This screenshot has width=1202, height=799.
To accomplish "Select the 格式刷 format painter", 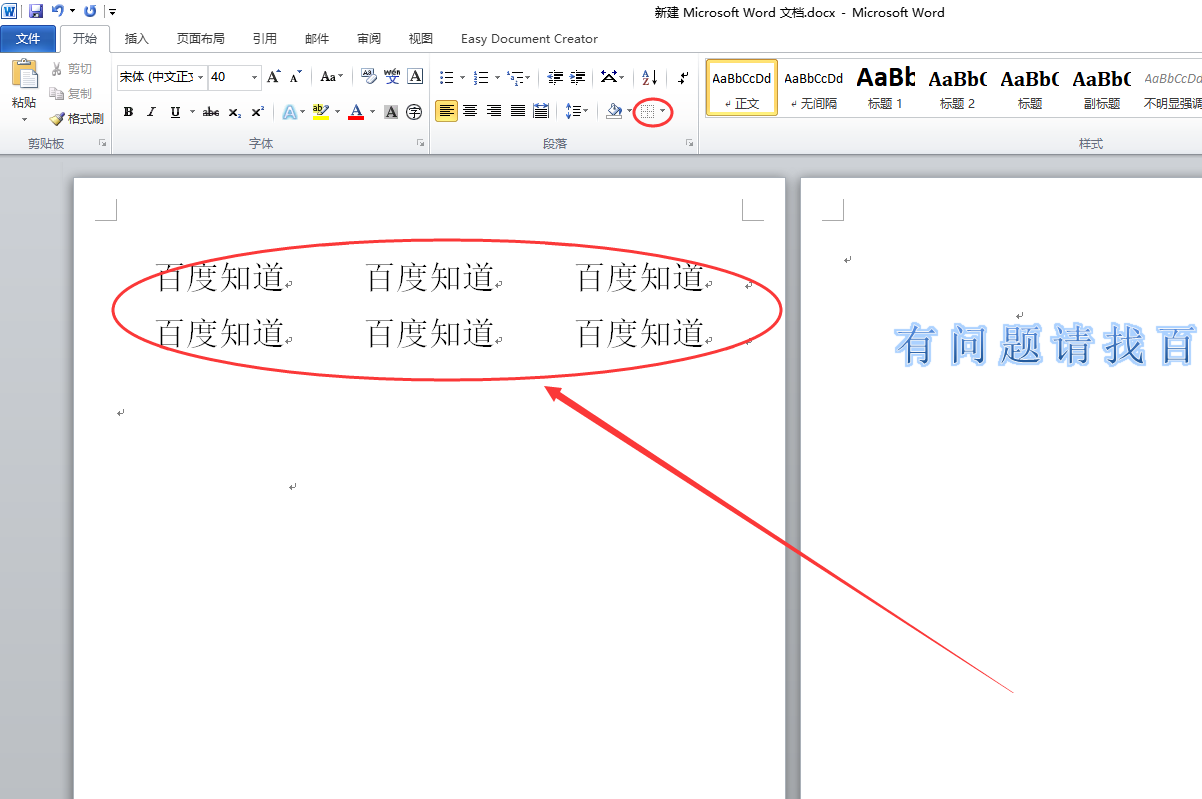I will point(77,118).
